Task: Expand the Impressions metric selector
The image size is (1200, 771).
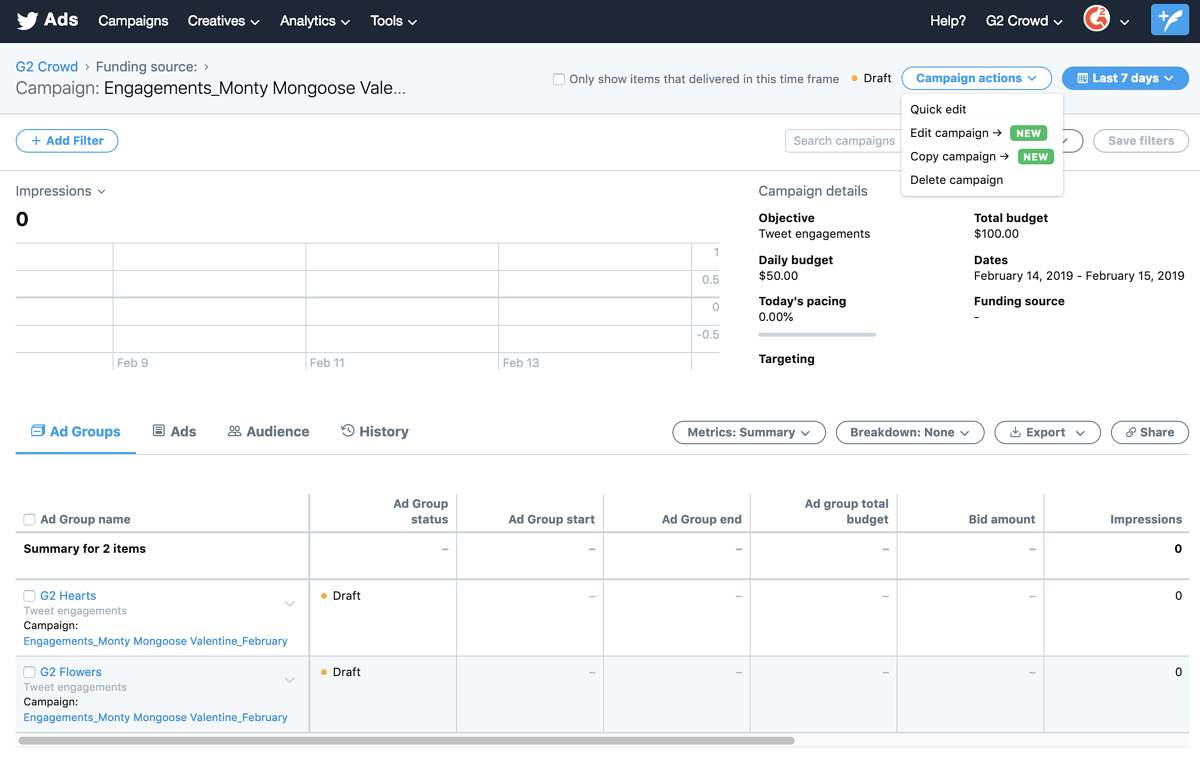Action: click(61, 191)
